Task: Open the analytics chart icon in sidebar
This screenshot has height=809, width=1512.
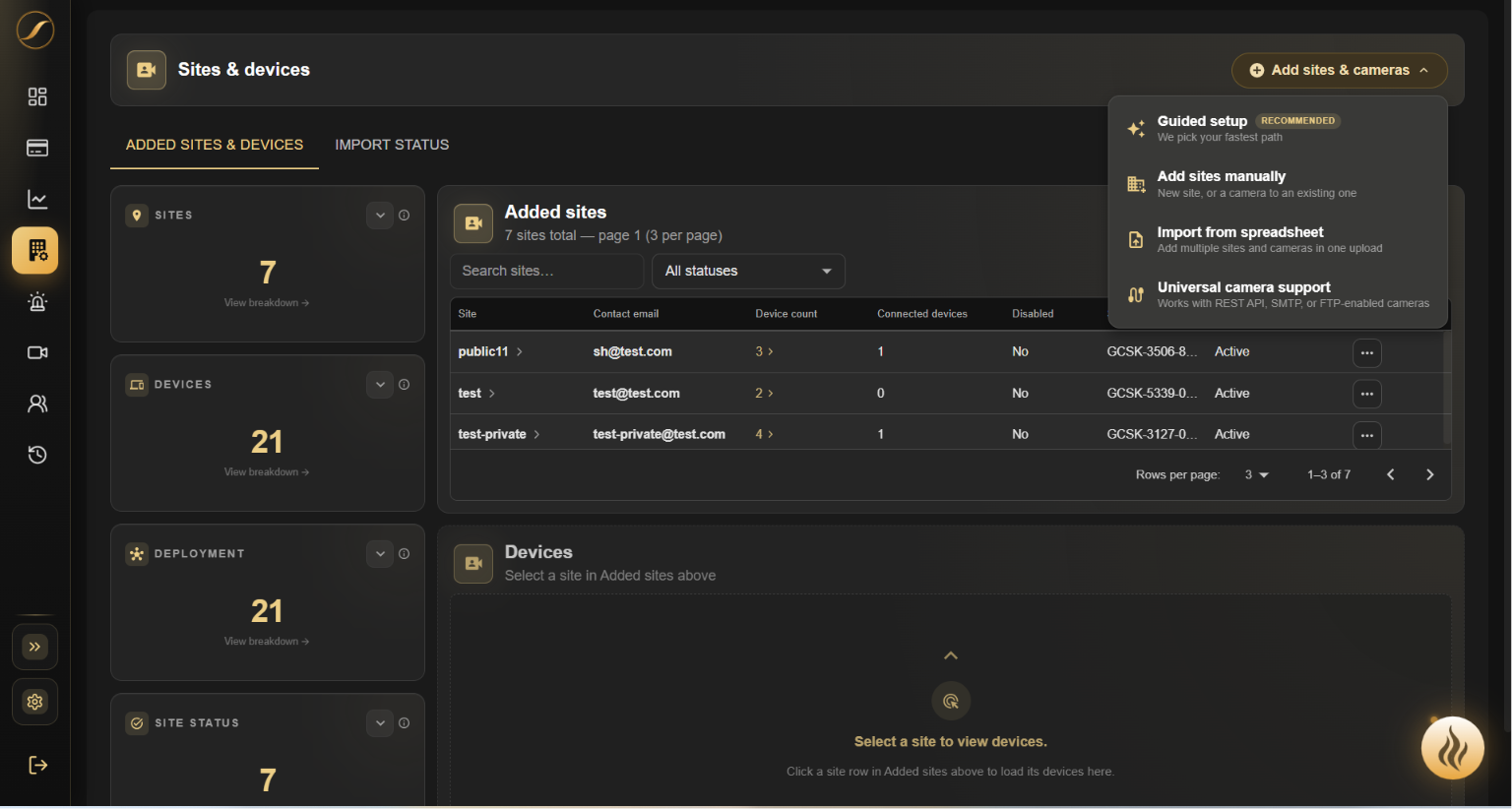Action: (37, 199)
